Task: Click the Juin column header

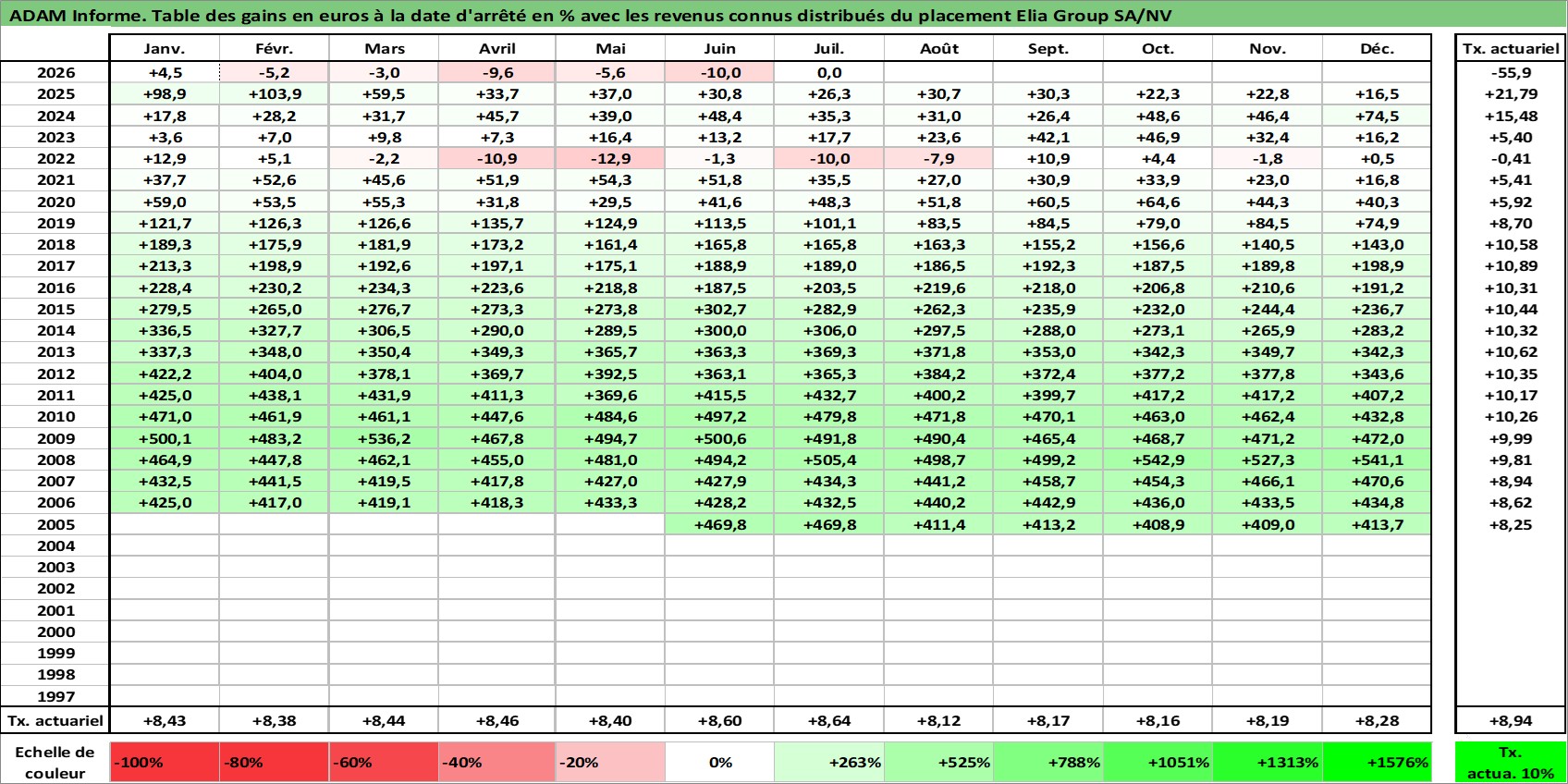Action: tap(720, 49)
